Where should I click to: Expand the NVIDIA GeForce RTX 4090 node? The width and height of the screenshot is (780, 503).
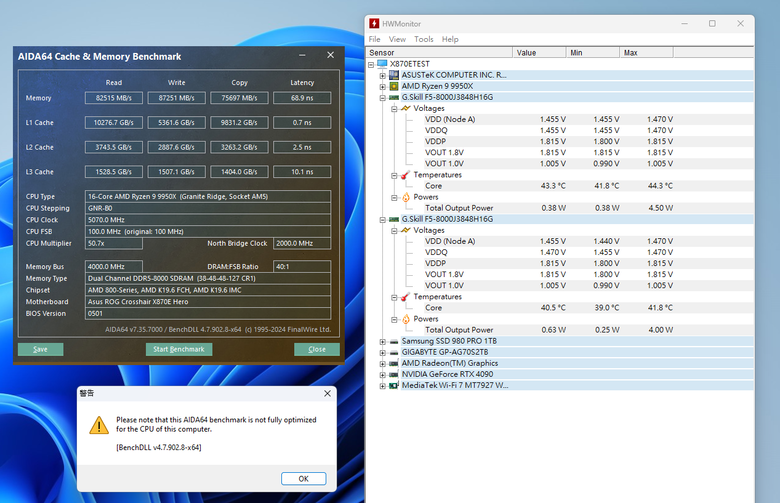tap(383, 375)
